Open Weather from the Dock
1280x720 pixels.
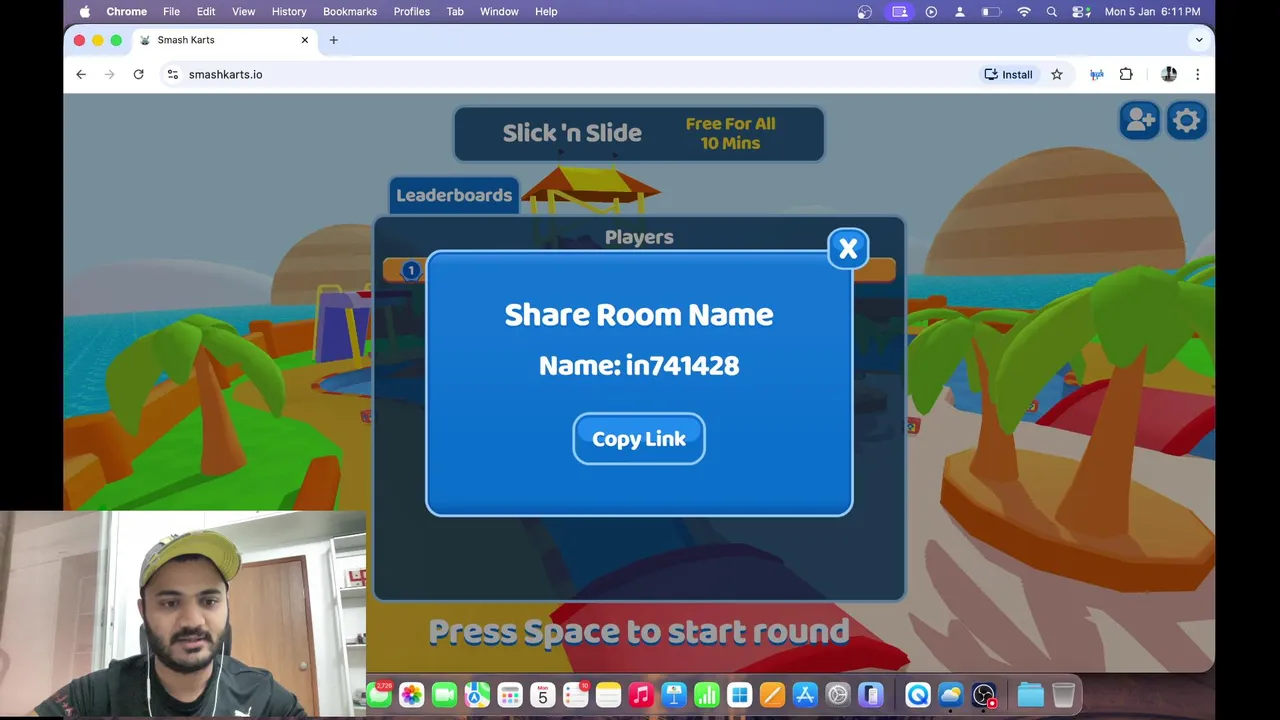click(950, 695)
